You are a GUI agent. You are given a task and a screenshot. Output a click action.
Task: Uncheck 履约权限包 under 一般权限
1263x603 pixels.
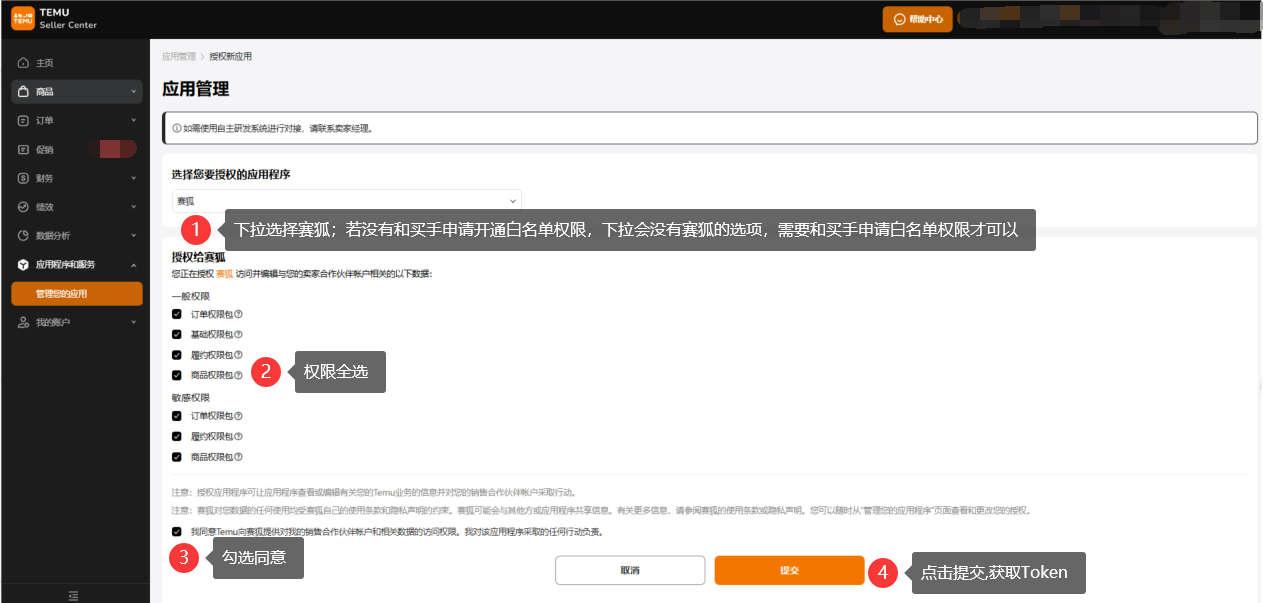click(177, 355)
